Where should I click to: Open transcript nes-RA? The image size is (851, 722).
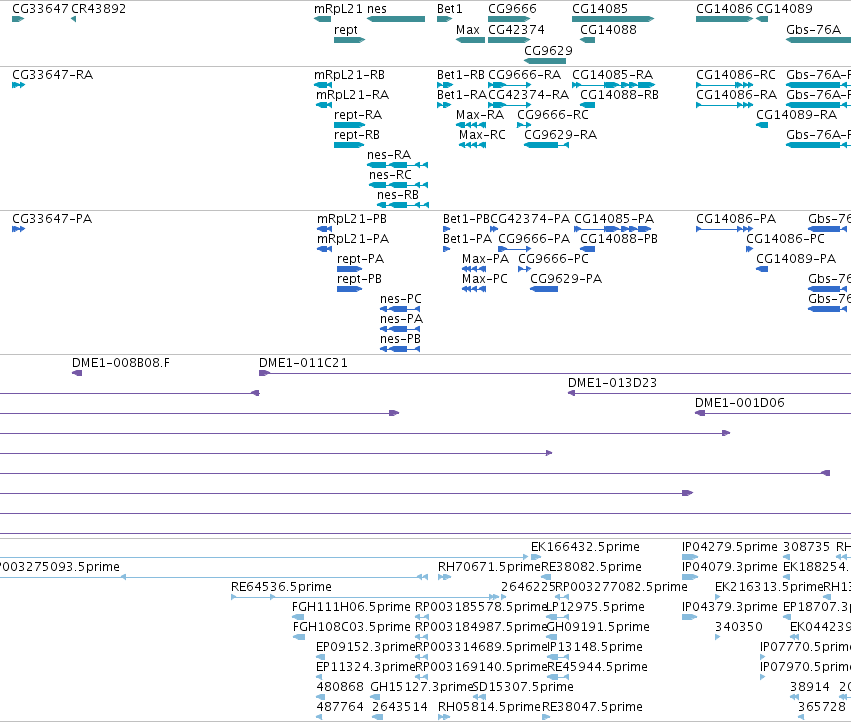tap(389, 155)
